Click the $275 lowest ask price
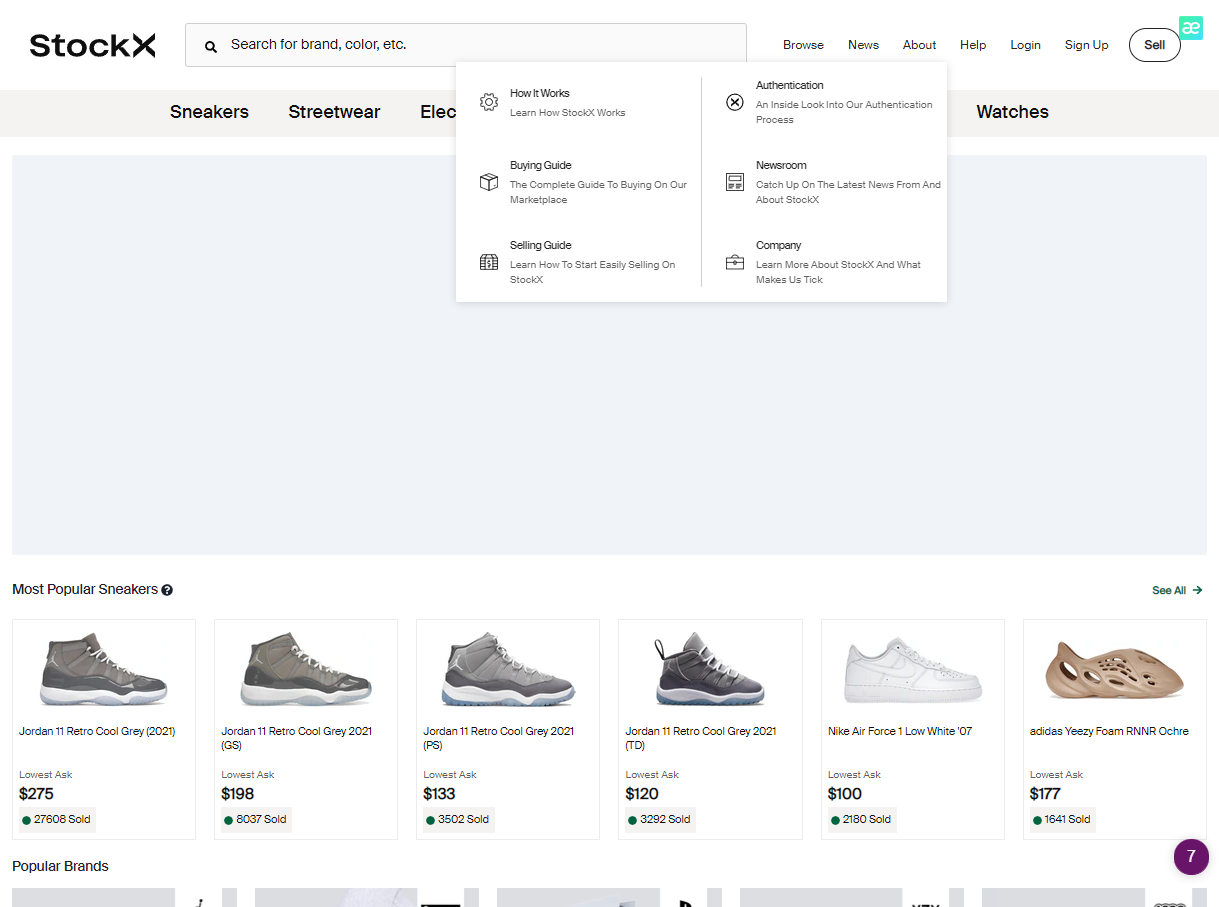The height and width of the screenshot is (907, 1219). point(36,794)
